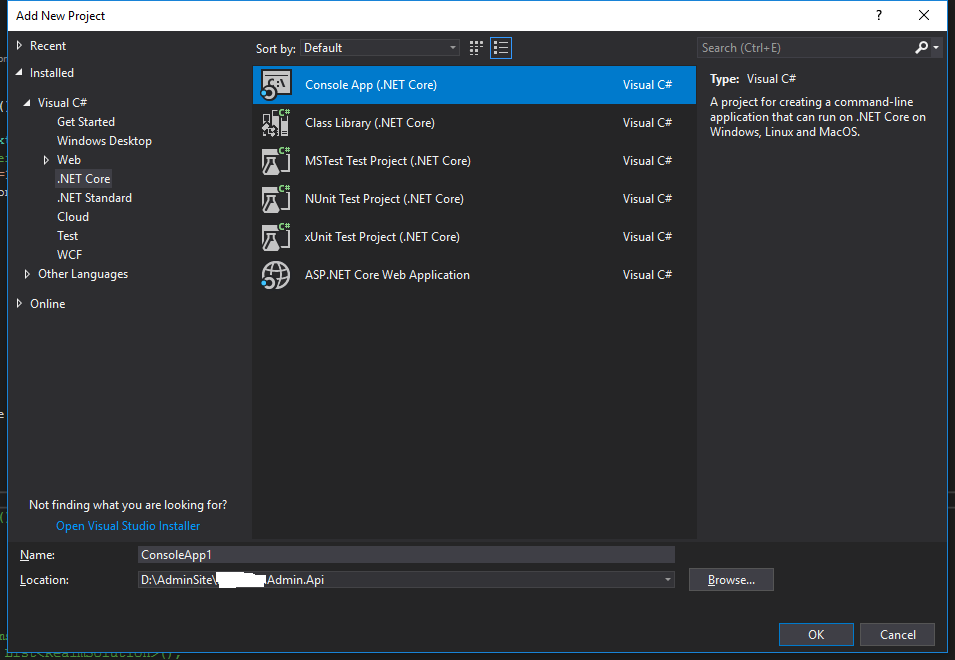This screenshot has height=660, width=955.
Task: Select NUnit Test Project (.NET Core) text
Action: [384, 198]
